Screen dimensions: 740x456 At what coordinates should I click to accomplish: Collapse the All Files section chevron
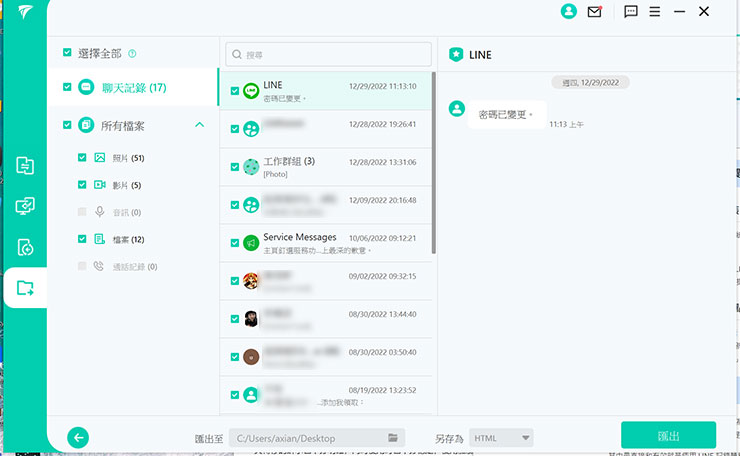click(x=200, y=125)
